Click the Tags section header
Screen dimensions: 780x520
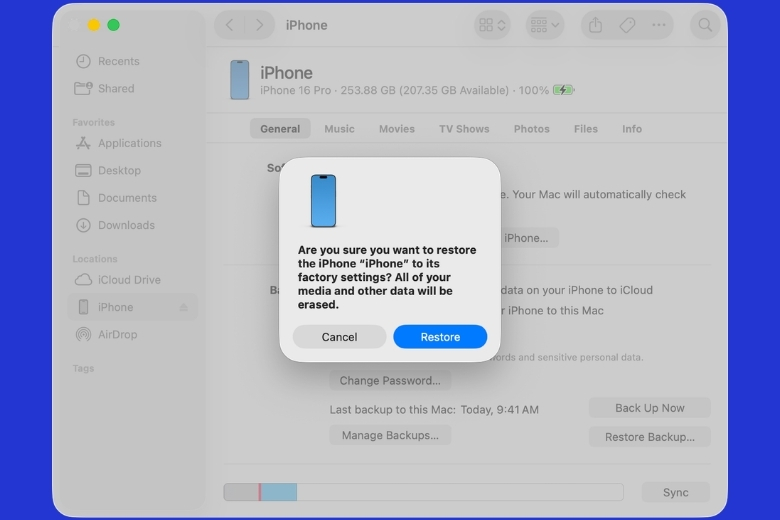[83, 368]
